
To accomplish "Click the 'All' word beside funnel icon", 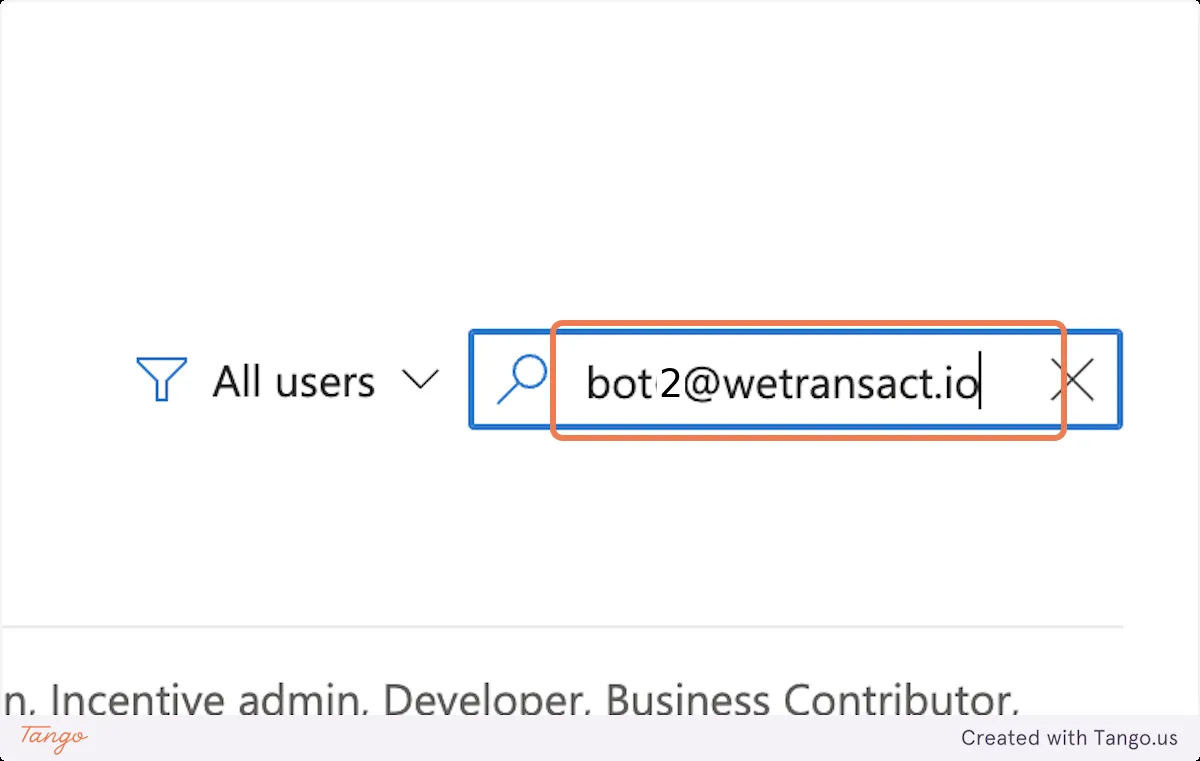I will [x=237, y=381].
